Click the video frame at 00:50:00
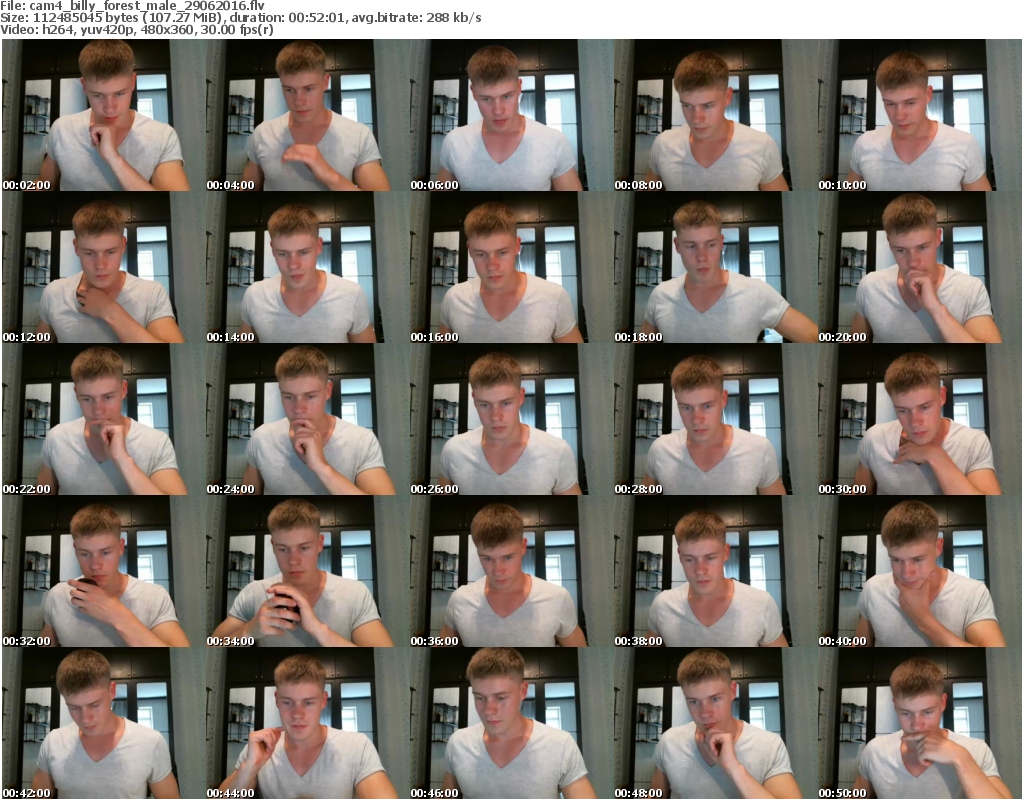 pos(920,723)
